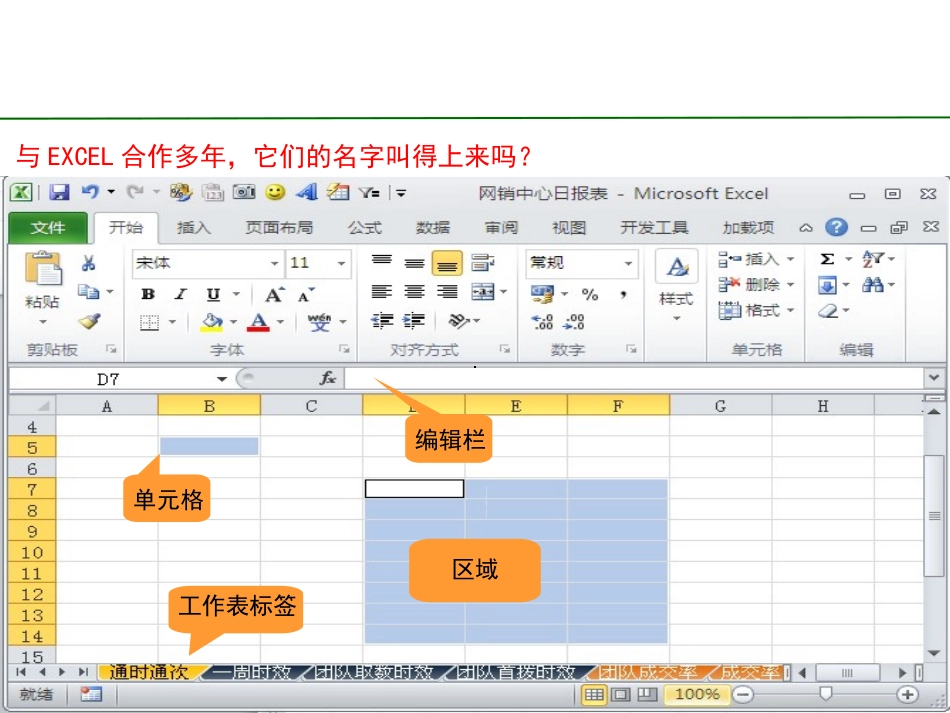Screen dimensions: 950x713
Task: Toggle bottom vertical alignment (highlighted)
Action: point(447,264)
